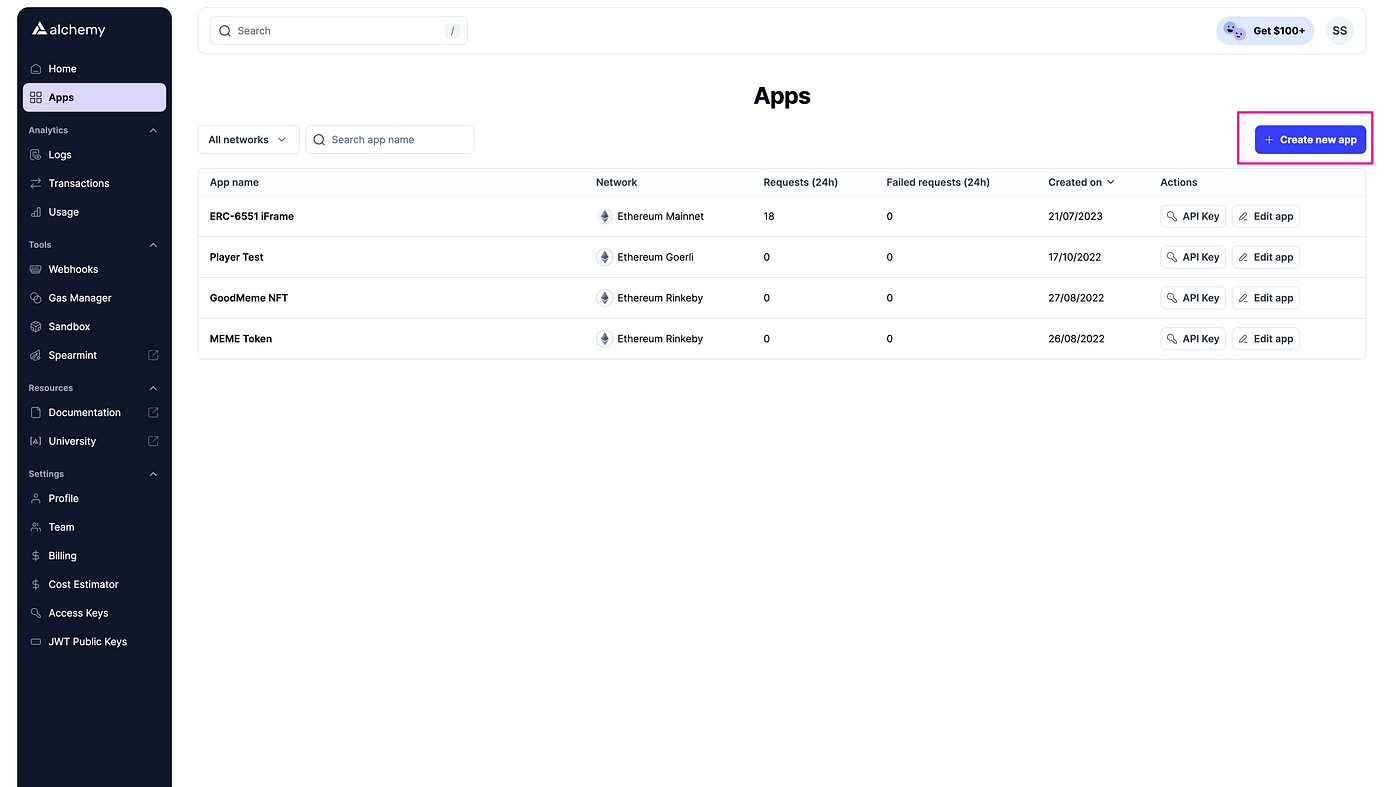1400x787 pixels.
Task: Click the Documentation page icon
Action: (36, 413)
